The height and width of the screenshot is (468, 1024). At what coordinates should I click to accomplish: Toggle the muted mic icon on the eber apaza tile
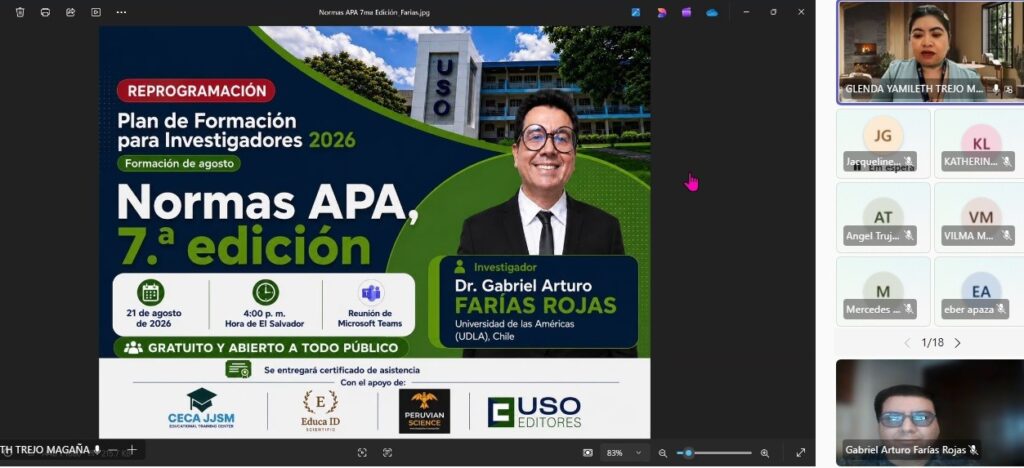click(x=1000, y=309)
